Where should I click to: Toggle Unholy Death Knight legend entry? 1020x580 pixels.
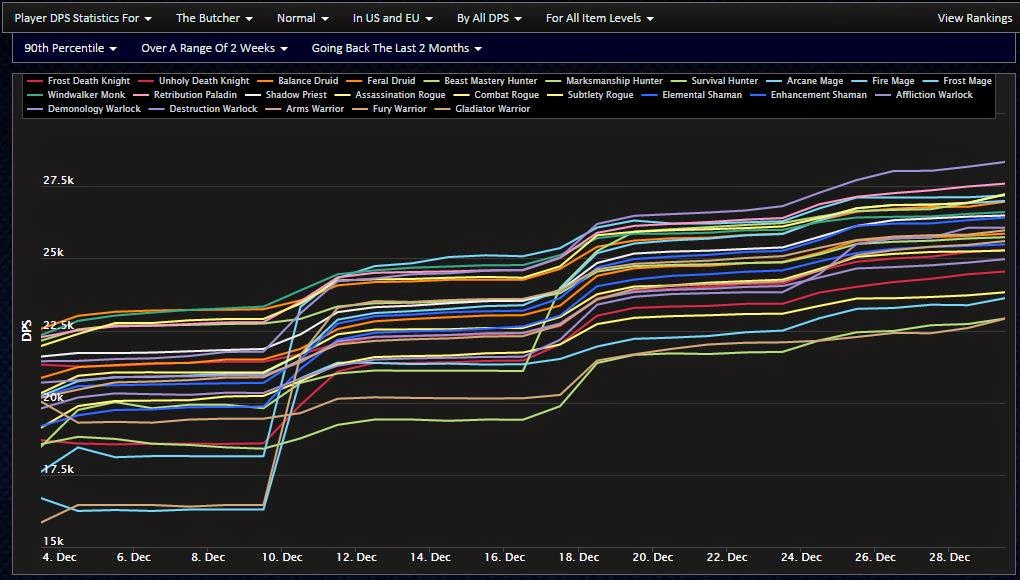click(x=195, y=81)
